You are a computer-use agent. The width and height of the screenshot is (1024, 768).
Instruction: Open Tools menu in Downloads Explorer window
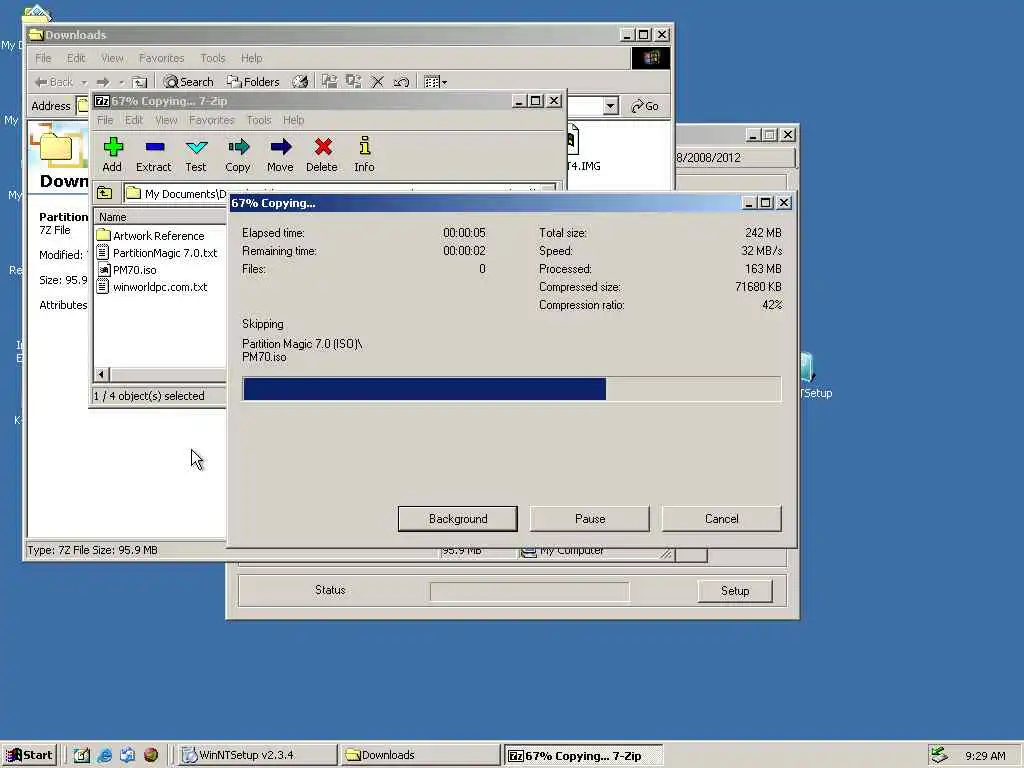coord(212,58)
